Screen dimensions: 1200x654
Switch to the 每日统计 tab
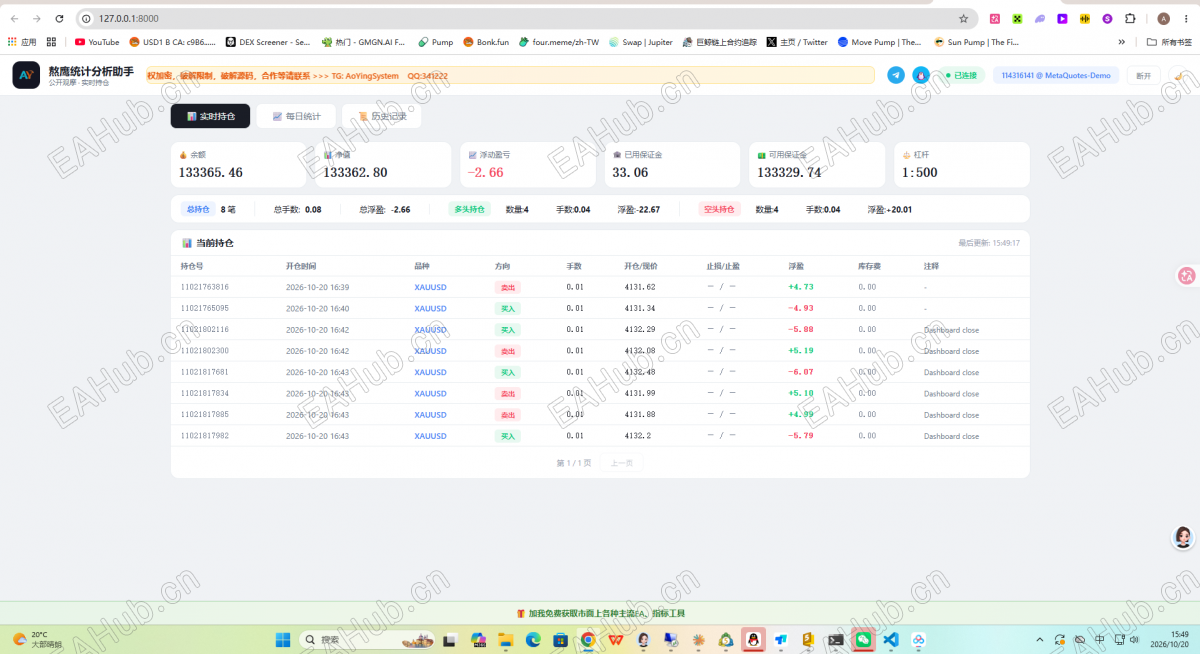pyautogui.click(x=296, y=116)
